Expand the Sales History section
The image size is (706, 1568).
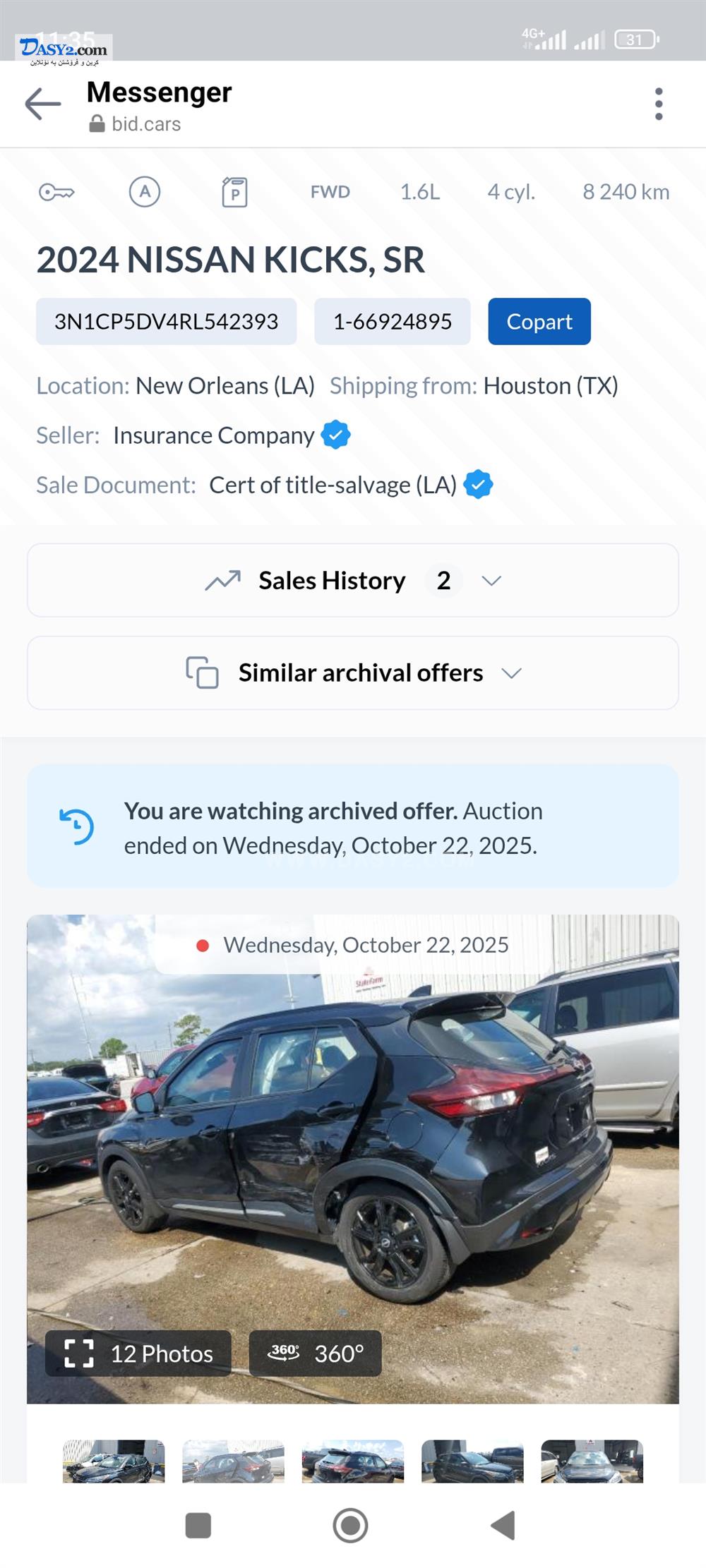(332, 581)
